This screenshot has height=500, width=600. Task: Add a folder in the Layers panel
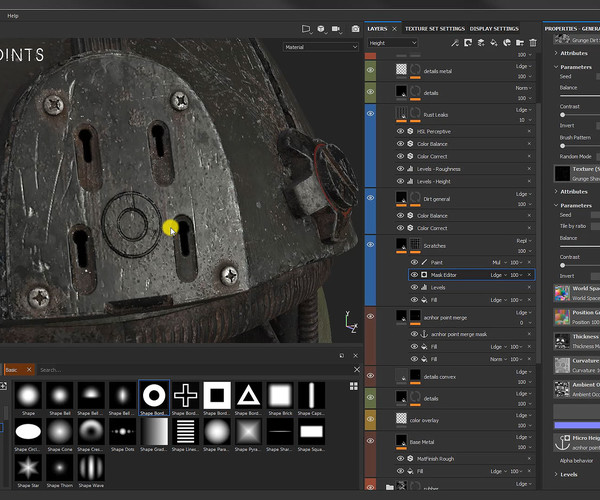click(x=520, y=43)
